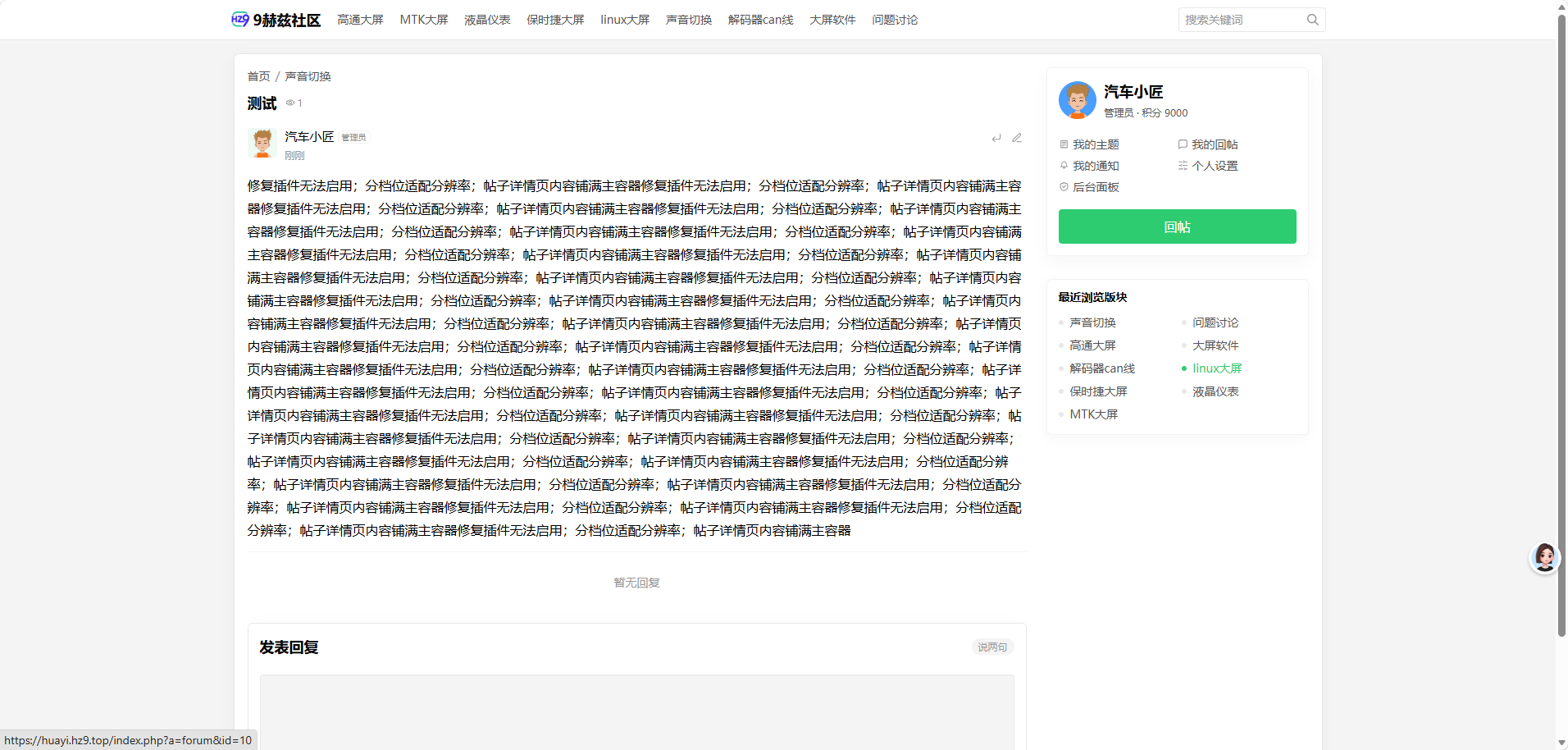Click the reply arrow icon on the post
The width and height of the screenshot is (1568, 750).
point(996,138)
